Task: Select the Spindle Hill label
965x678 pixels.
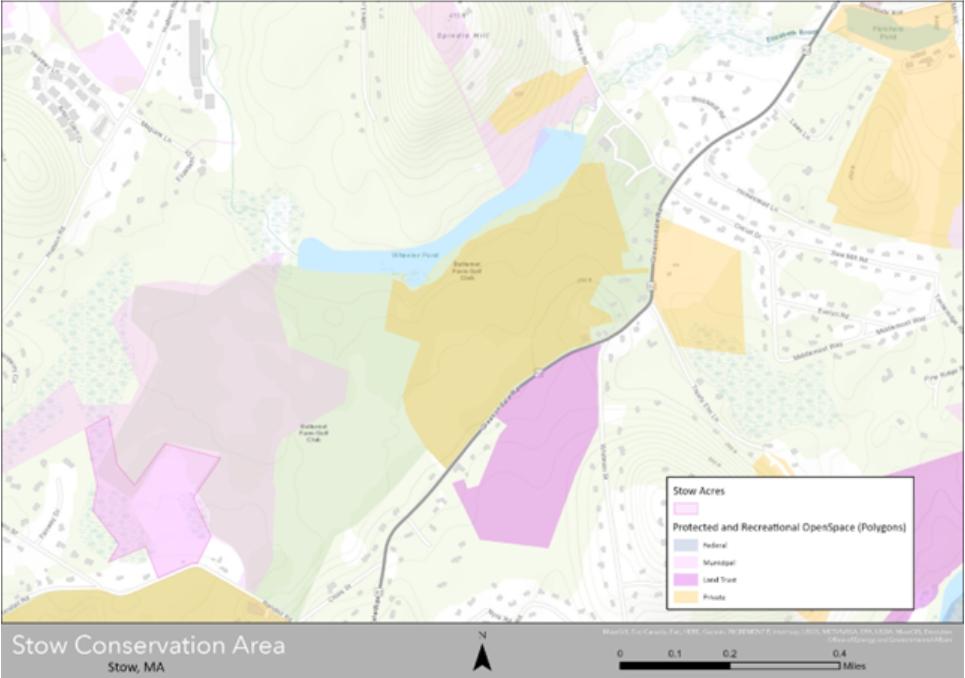Action: (x=463, y=35)
